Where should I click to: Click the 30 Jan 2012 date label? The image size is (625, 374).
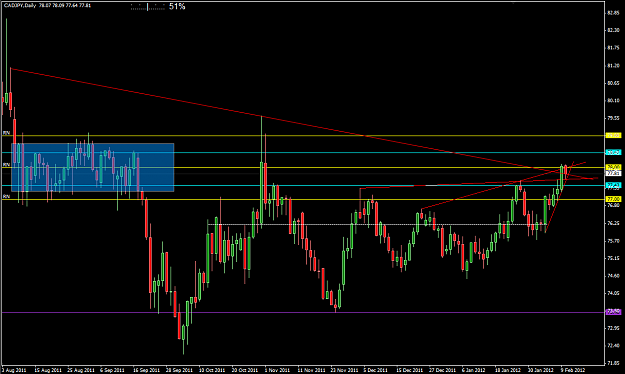point(540,370)
